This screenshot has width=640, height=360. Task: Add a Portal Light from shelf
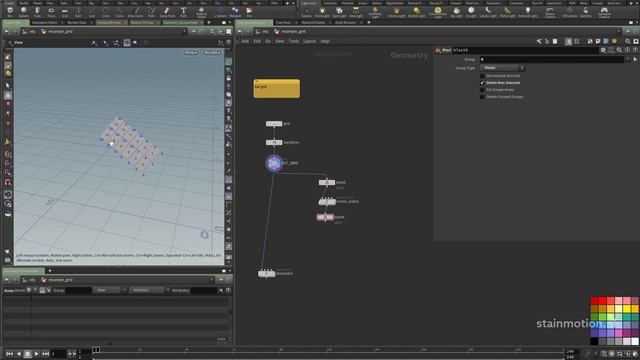(x=507, y=11)
